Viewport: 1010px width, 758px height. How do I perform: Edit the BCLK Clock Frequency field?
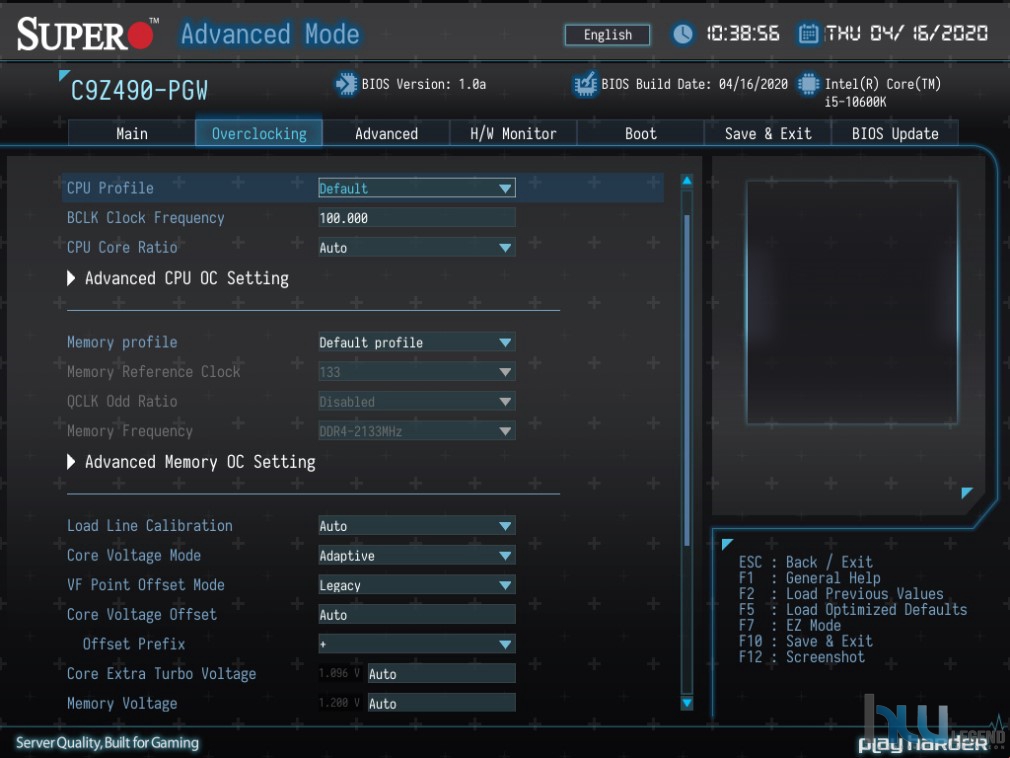pos(417,218)
